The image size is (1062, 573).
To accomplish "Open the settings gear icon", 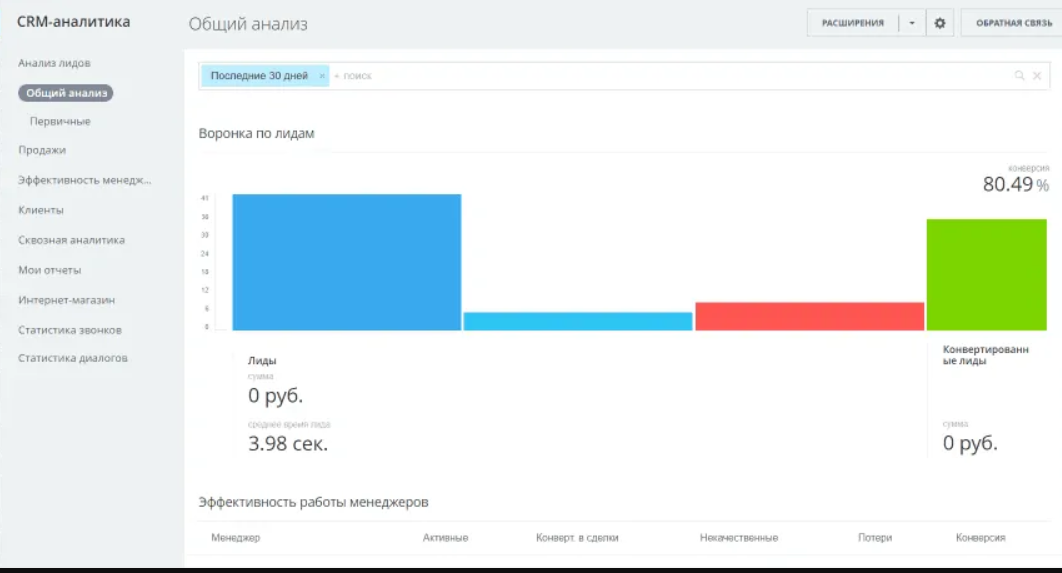I will 939,23.
